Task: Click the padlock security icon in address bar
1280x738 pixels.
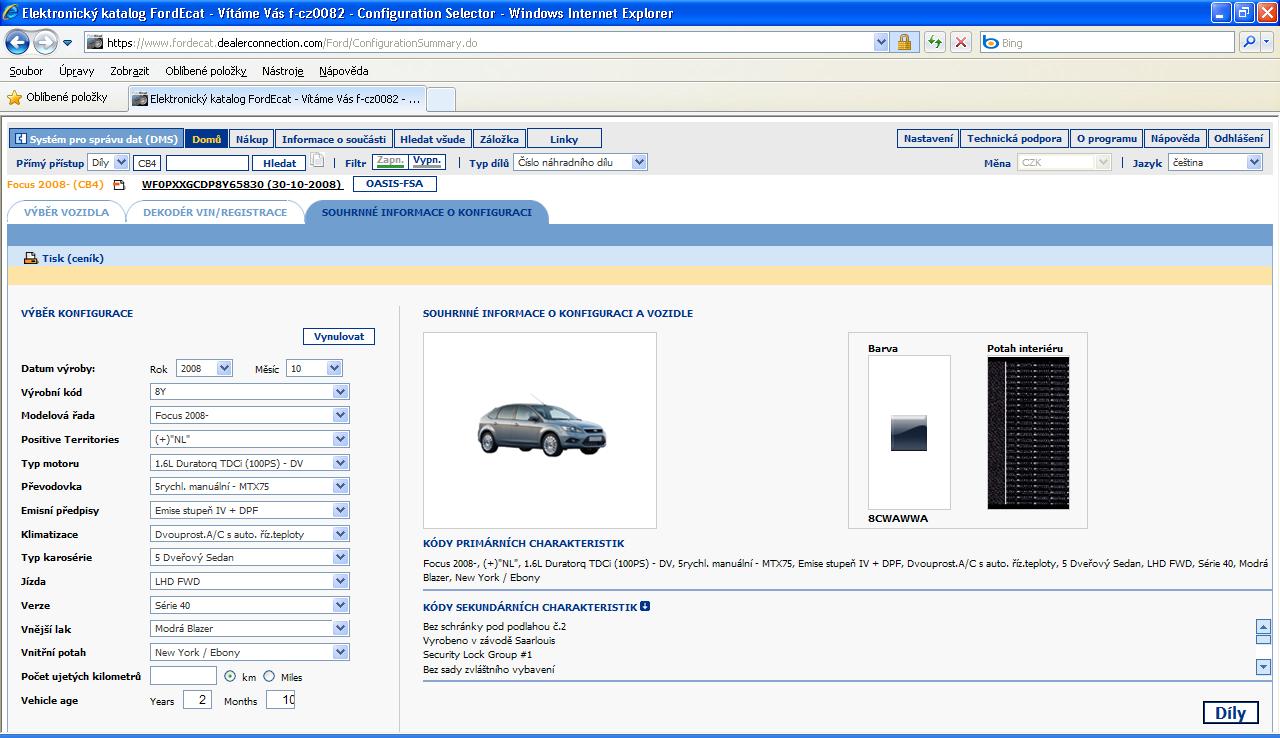Action: click(904, 42)
